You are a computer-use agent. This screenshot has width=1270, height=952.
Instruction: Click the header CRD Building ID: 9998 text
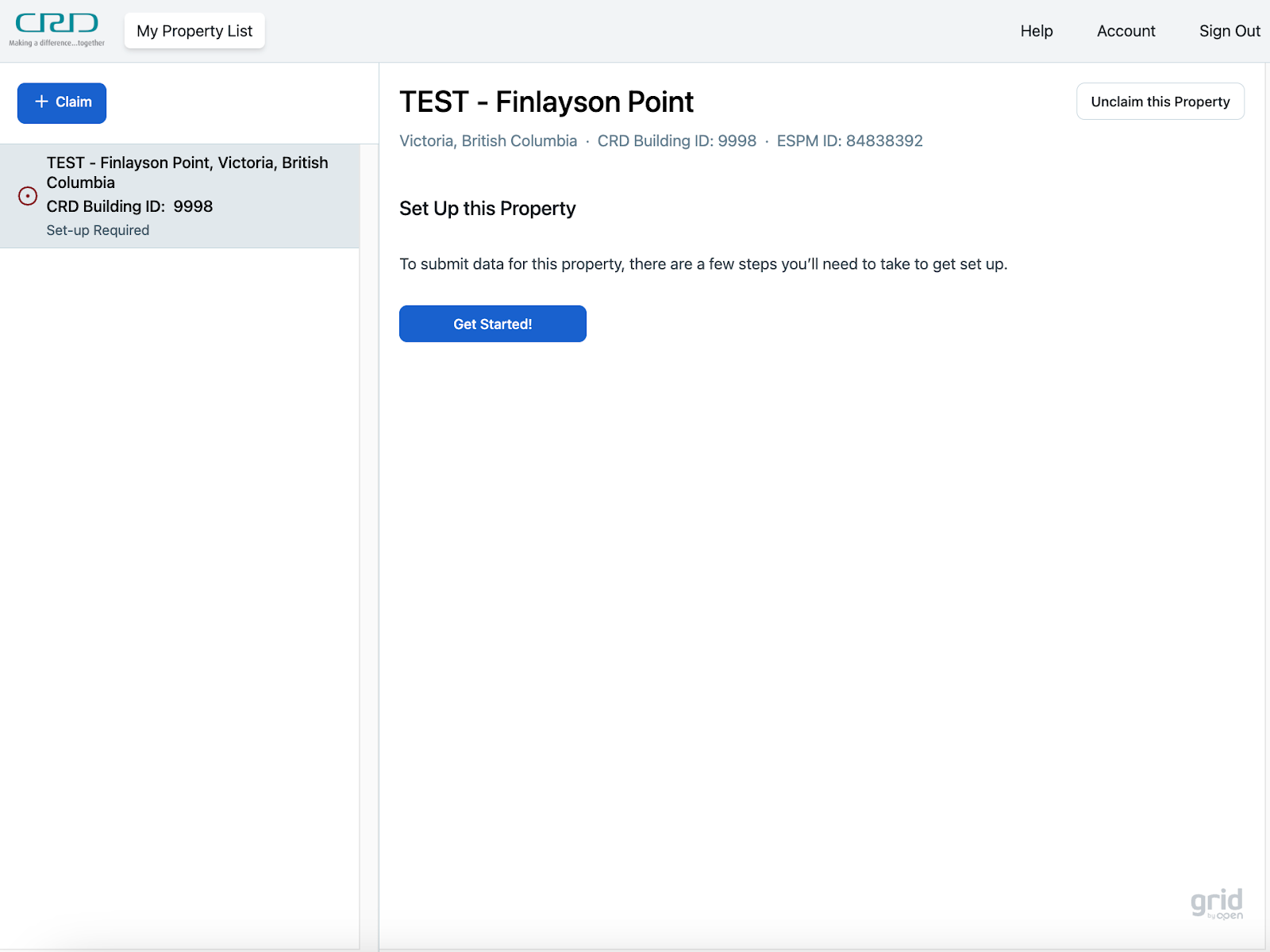[676, 141]
